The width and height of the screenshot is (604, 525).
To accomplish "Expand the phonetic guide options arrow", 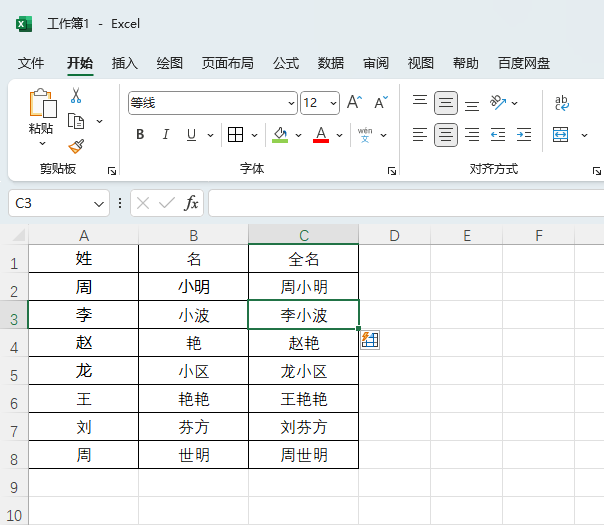I will click(384, 135).
